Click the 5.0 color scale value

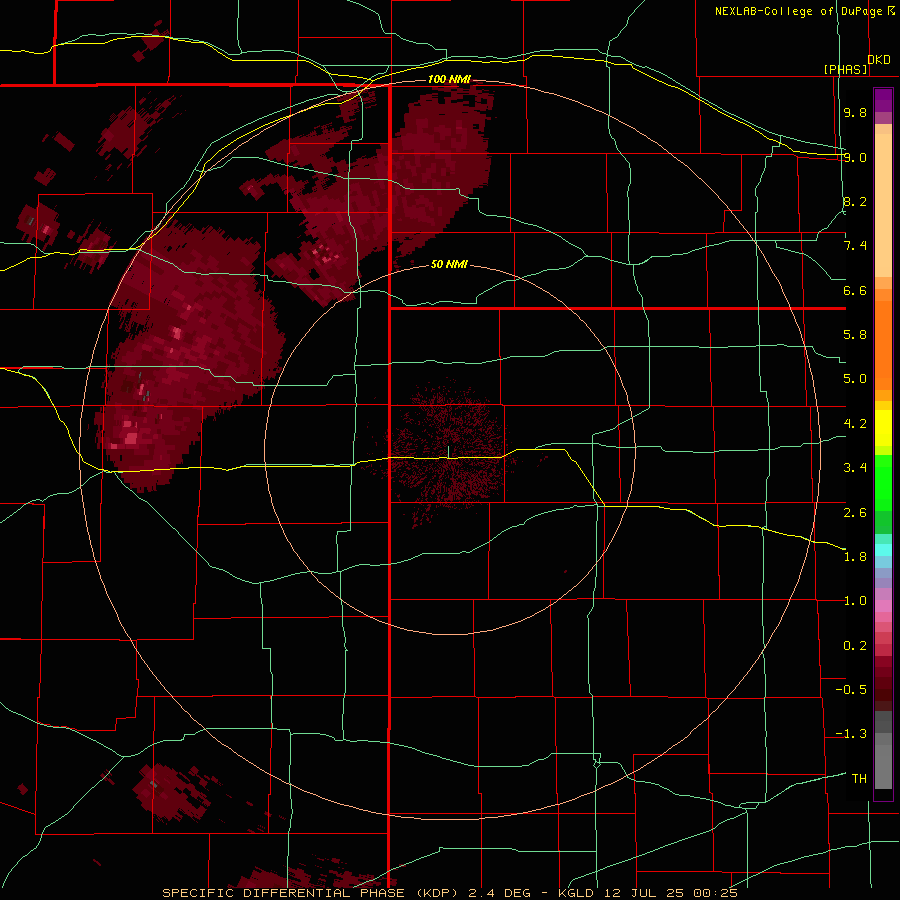(x=855, y=379)
